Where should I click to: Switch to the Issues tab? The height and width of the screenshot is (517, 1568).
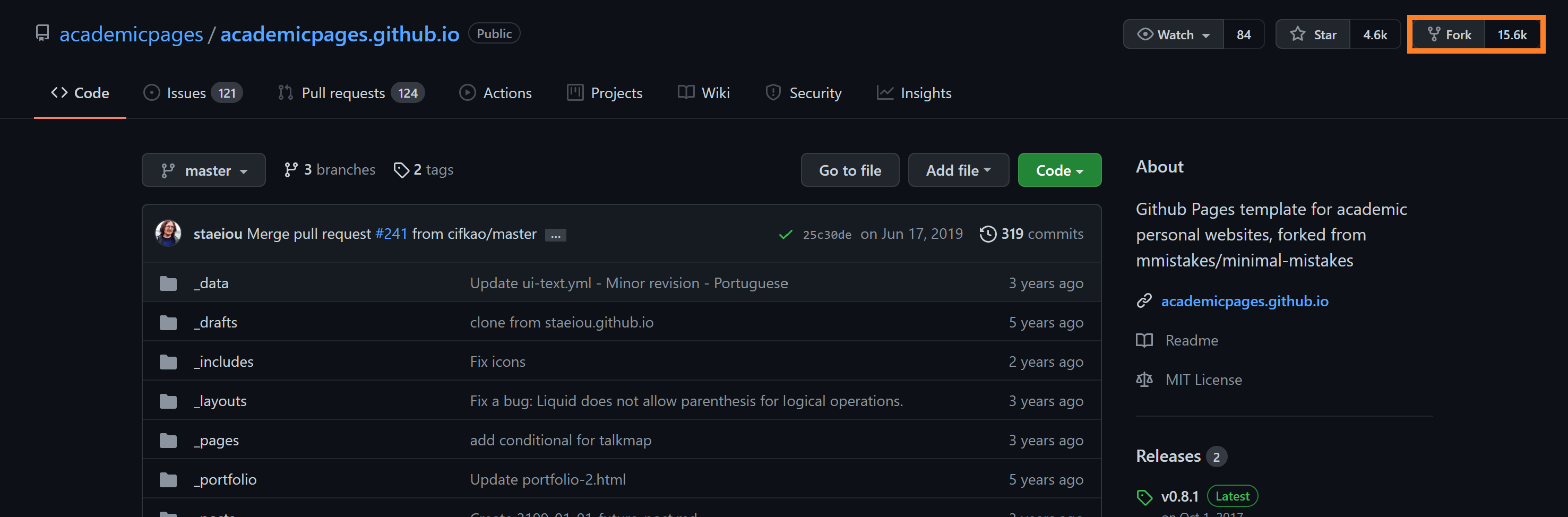[x=192, y=93]
